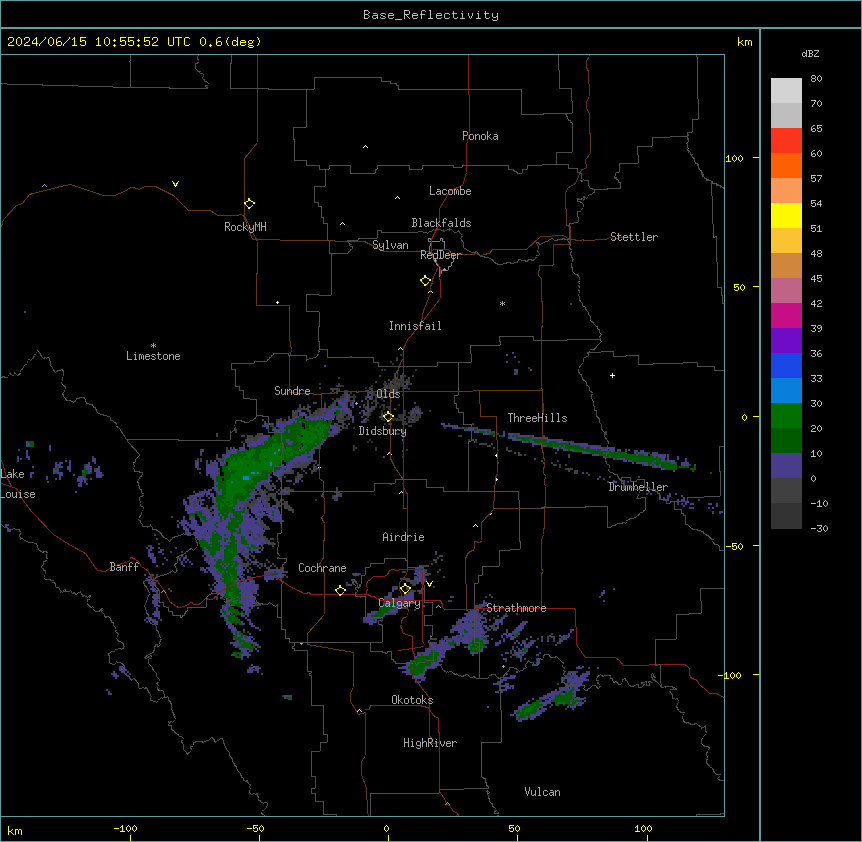Click the Lake Louise label

[18, 484]
